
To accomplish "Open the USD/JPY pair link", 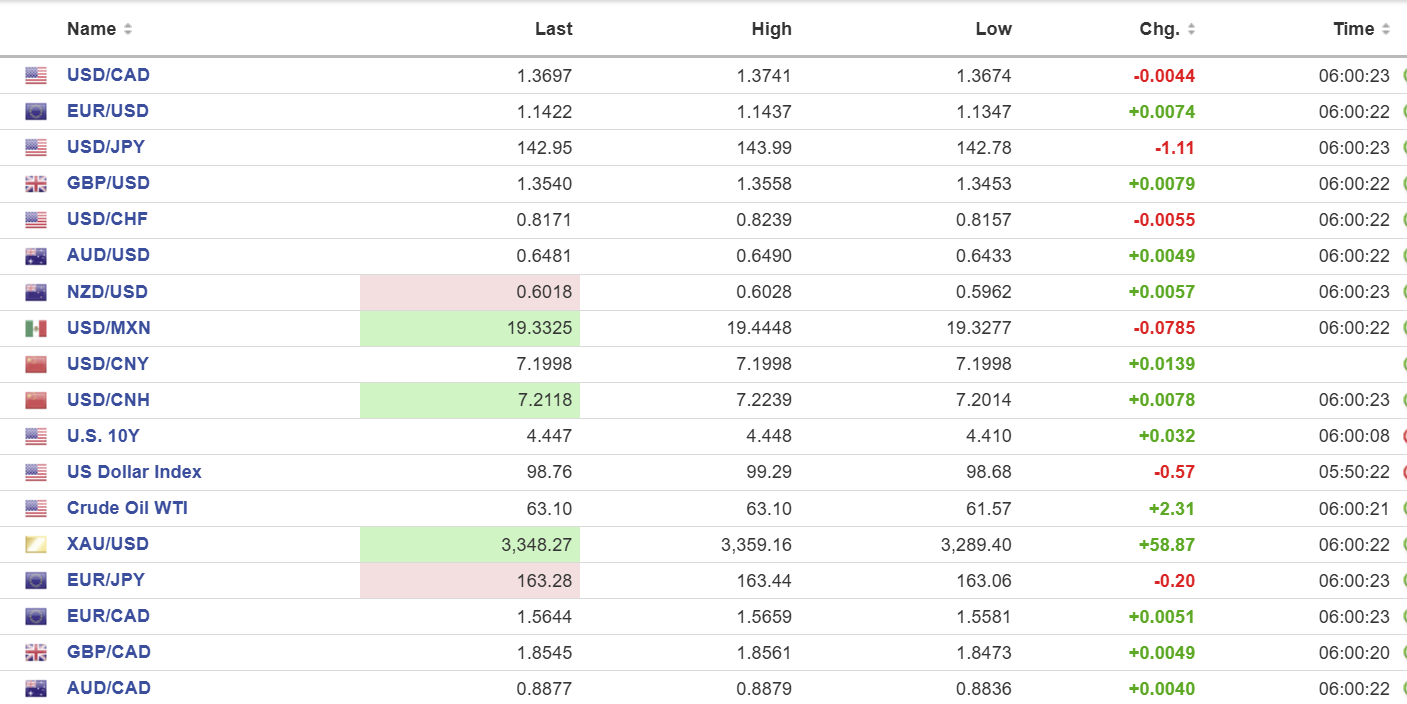I will 106,147.
